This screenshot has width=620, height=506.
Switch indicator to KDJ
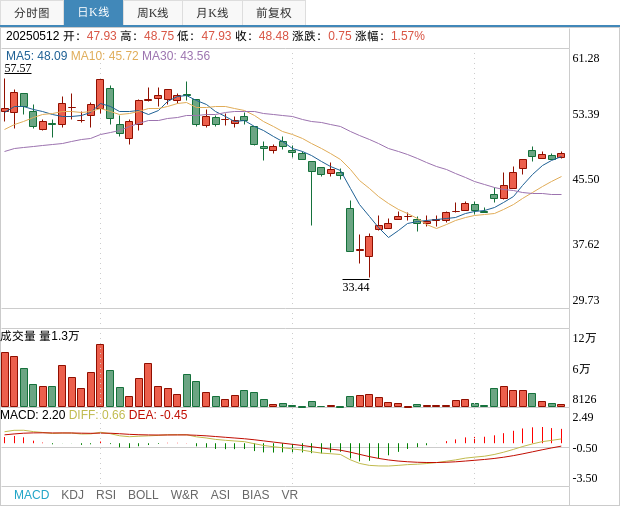pos(72,495)
